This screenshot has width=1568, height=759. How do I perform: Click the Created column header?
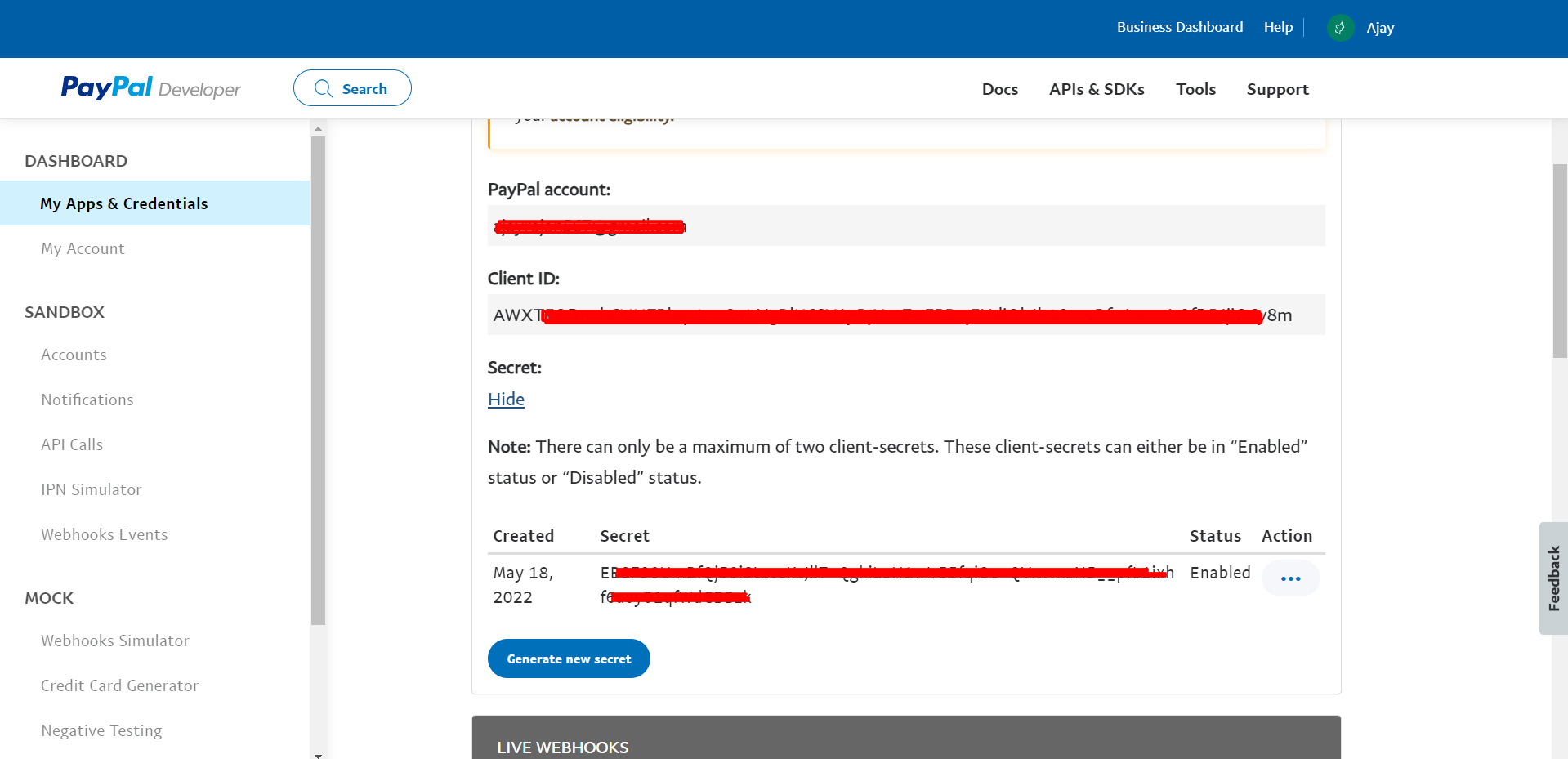coord(523,536)
